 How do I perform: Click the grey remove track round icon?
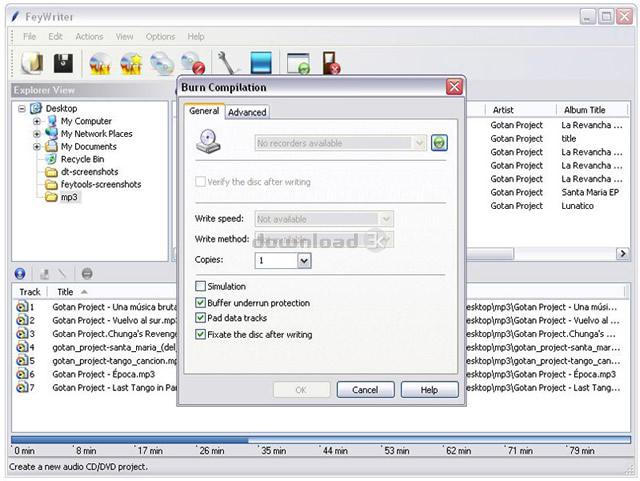pyautogui.click(x=87, y=274)
